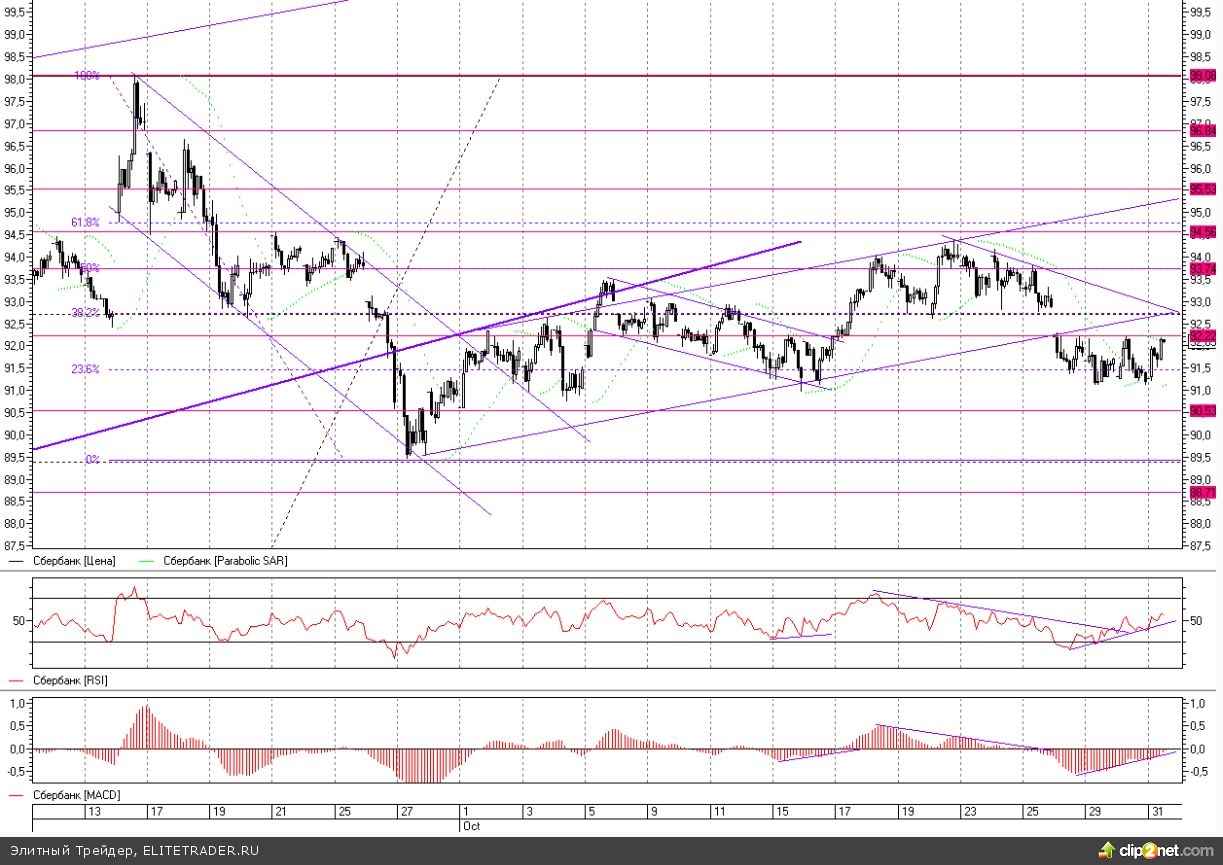1223x865 pixels.
Task: Select the 96.84 pink price level tag
Action: pyautogui.click(x=1201, y=130)
